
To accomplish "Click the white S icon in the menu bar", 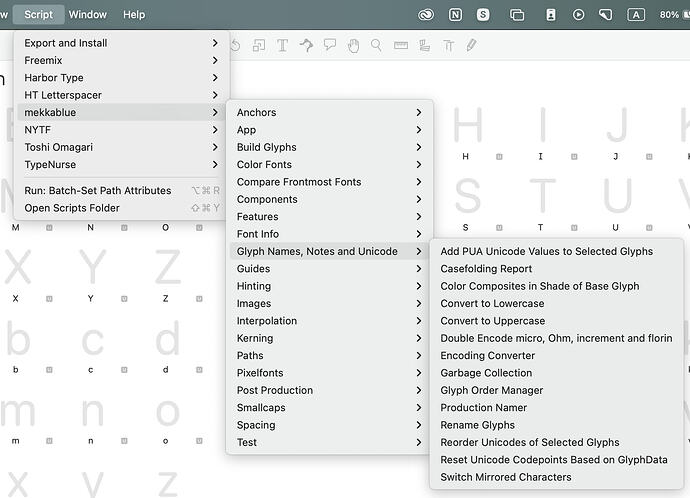I will click(x=483, y=15).
